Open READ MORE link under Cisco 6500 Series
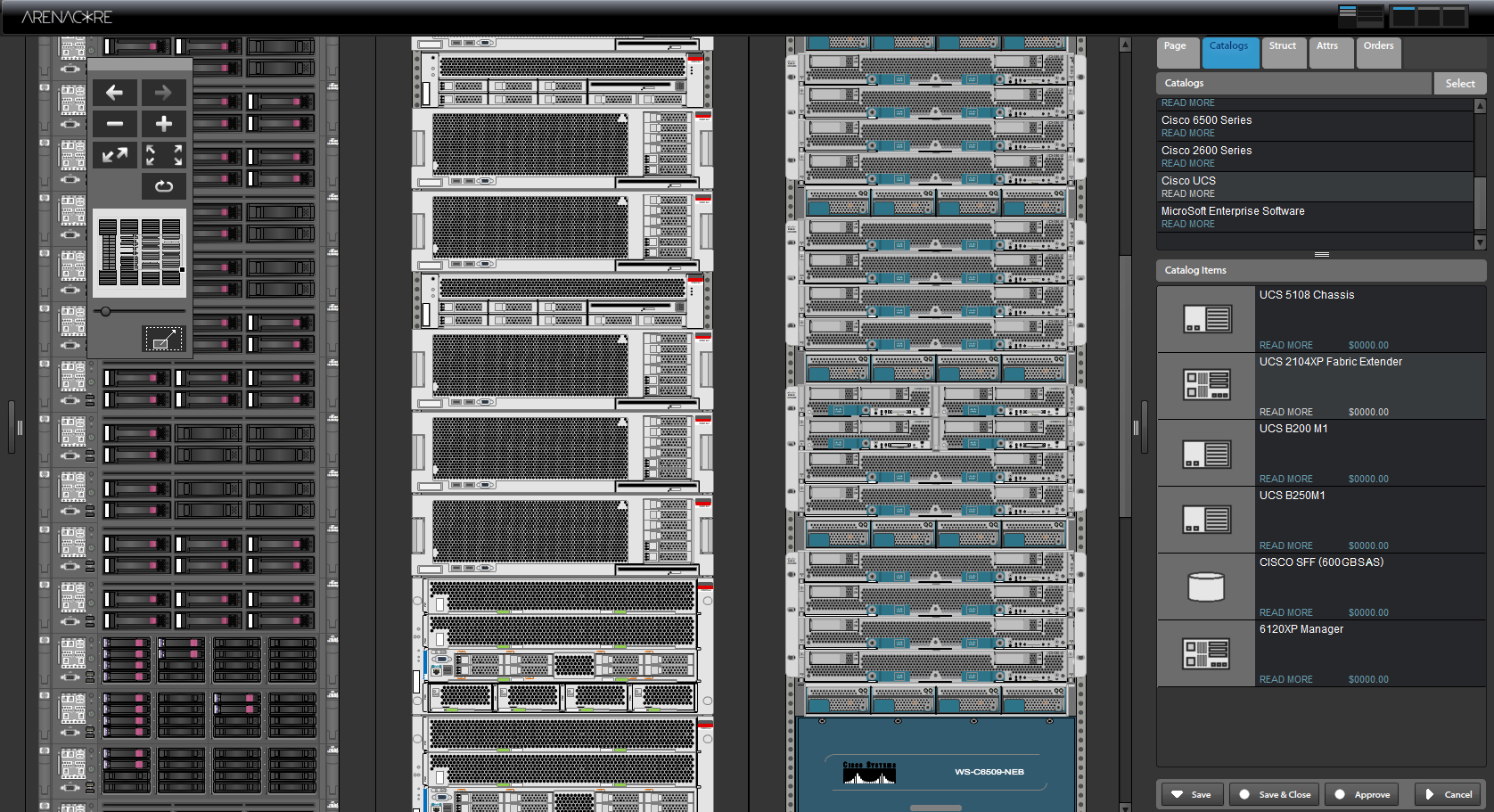 tap(1187, 134)
